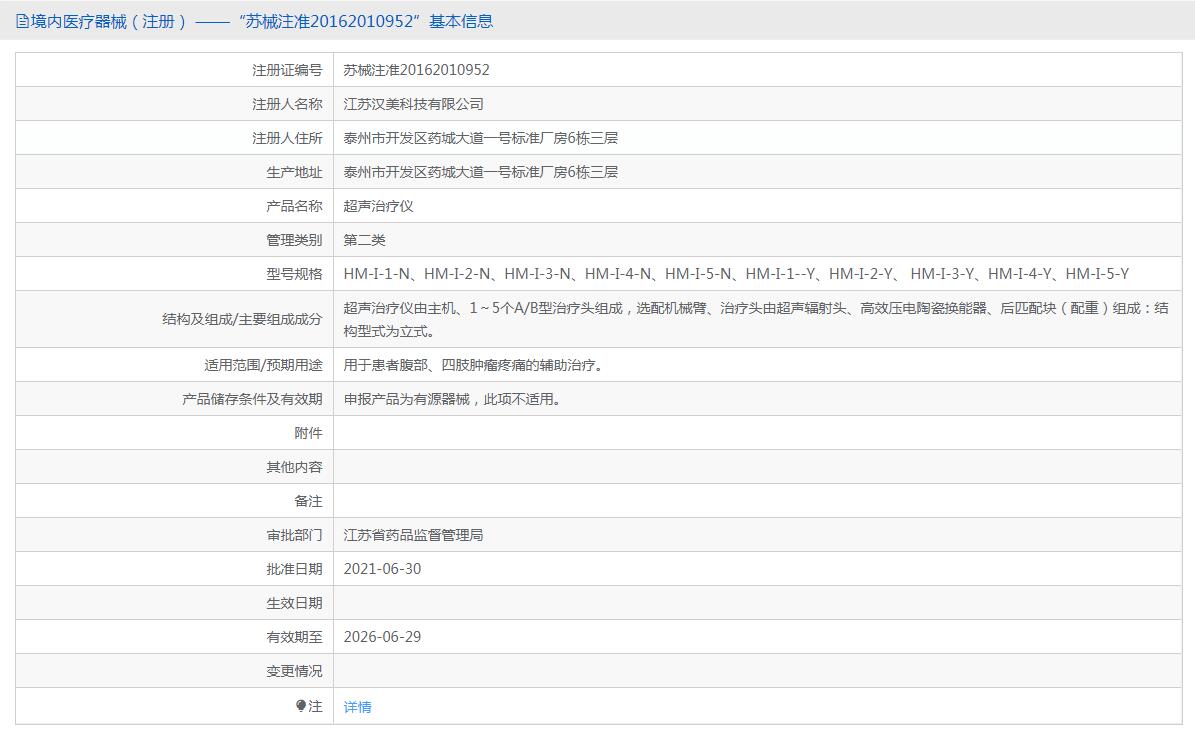Select product name 超声治疗仪
Viewport: 1195px width, 729px height.
click(x=378, y=206)
